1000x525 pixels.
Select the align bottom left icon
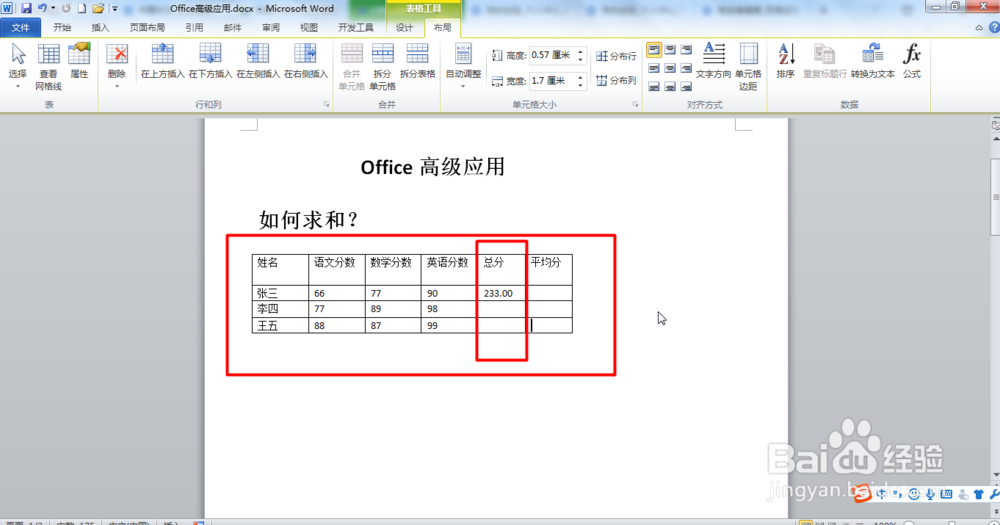(x=654, y=85)
